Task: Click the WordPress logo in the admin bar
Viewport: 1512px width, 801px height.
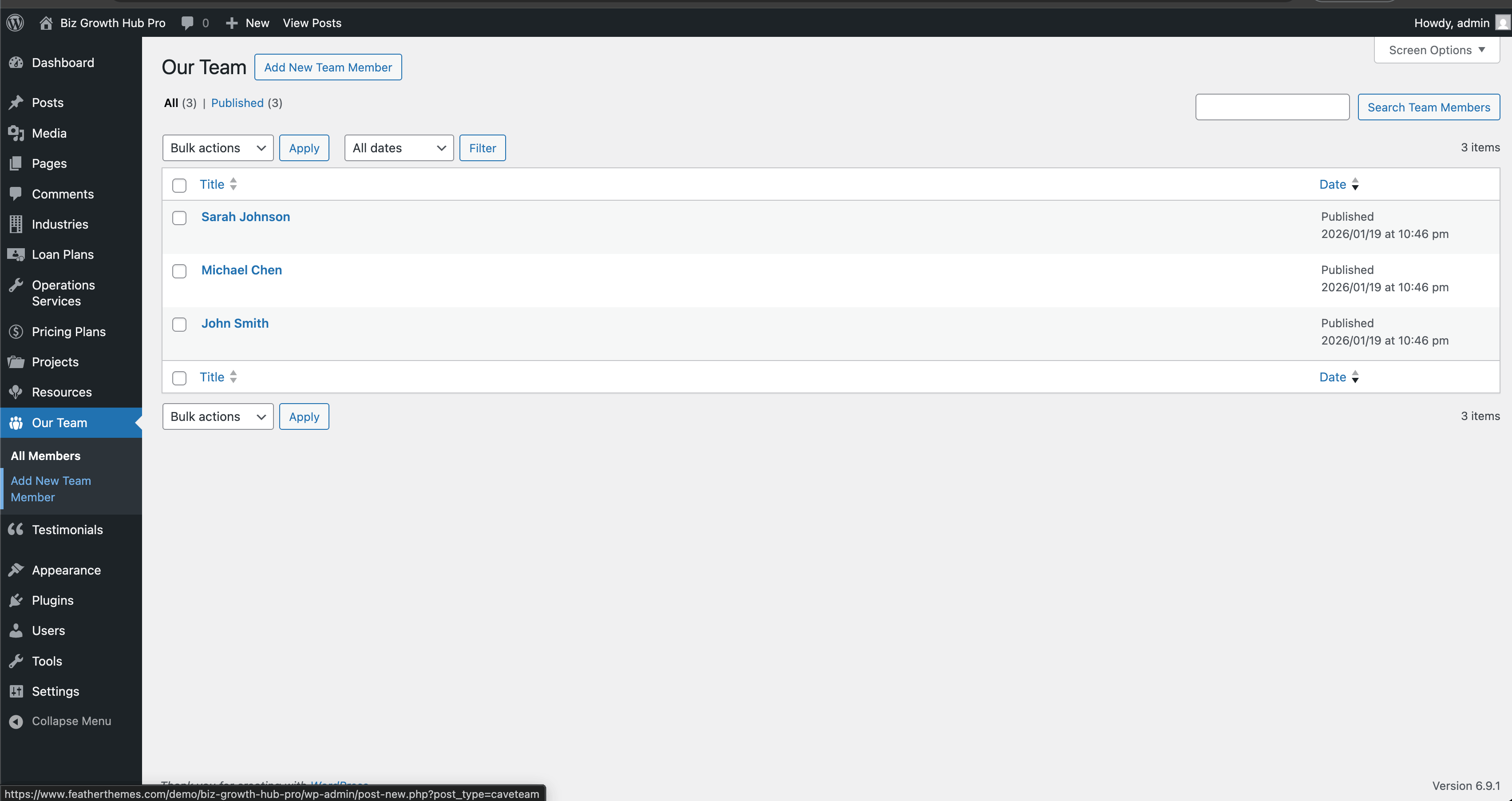Action: (x=15, y=23)
